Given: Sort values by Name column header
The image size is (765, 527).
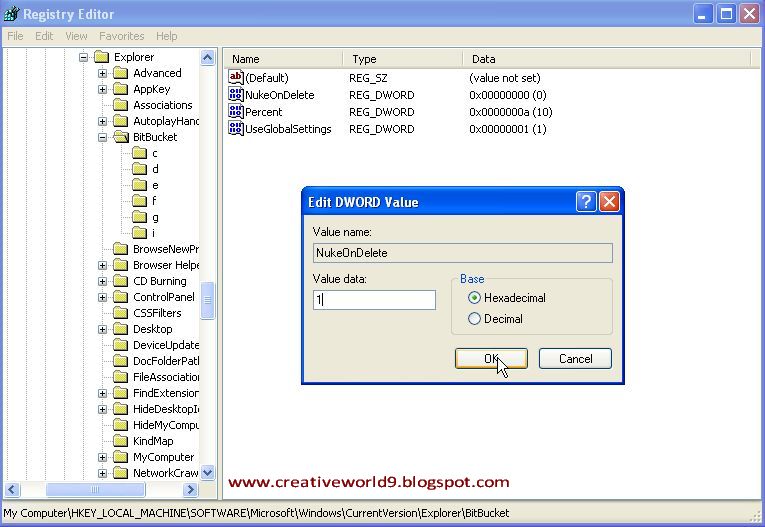Looking at the screenshot, I should click(x=283, y=59).
